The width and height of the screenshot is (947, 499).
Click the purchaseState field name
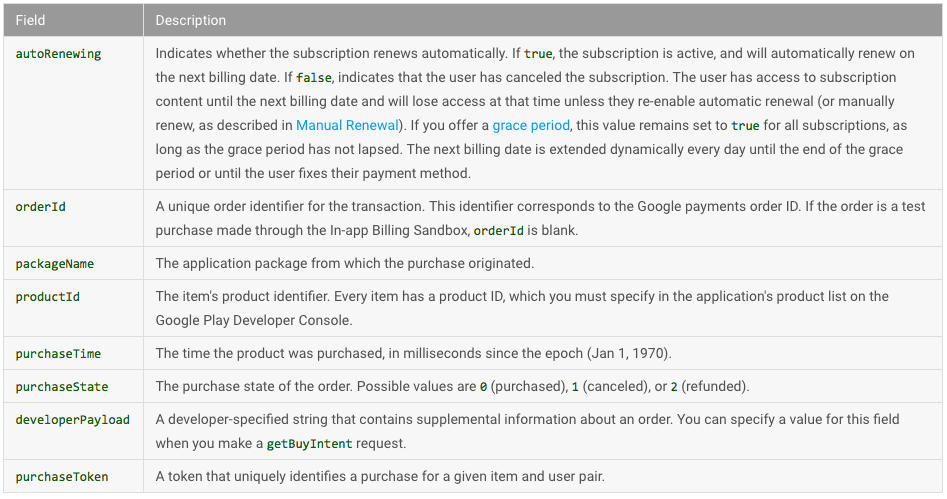[x=62, y=387]
